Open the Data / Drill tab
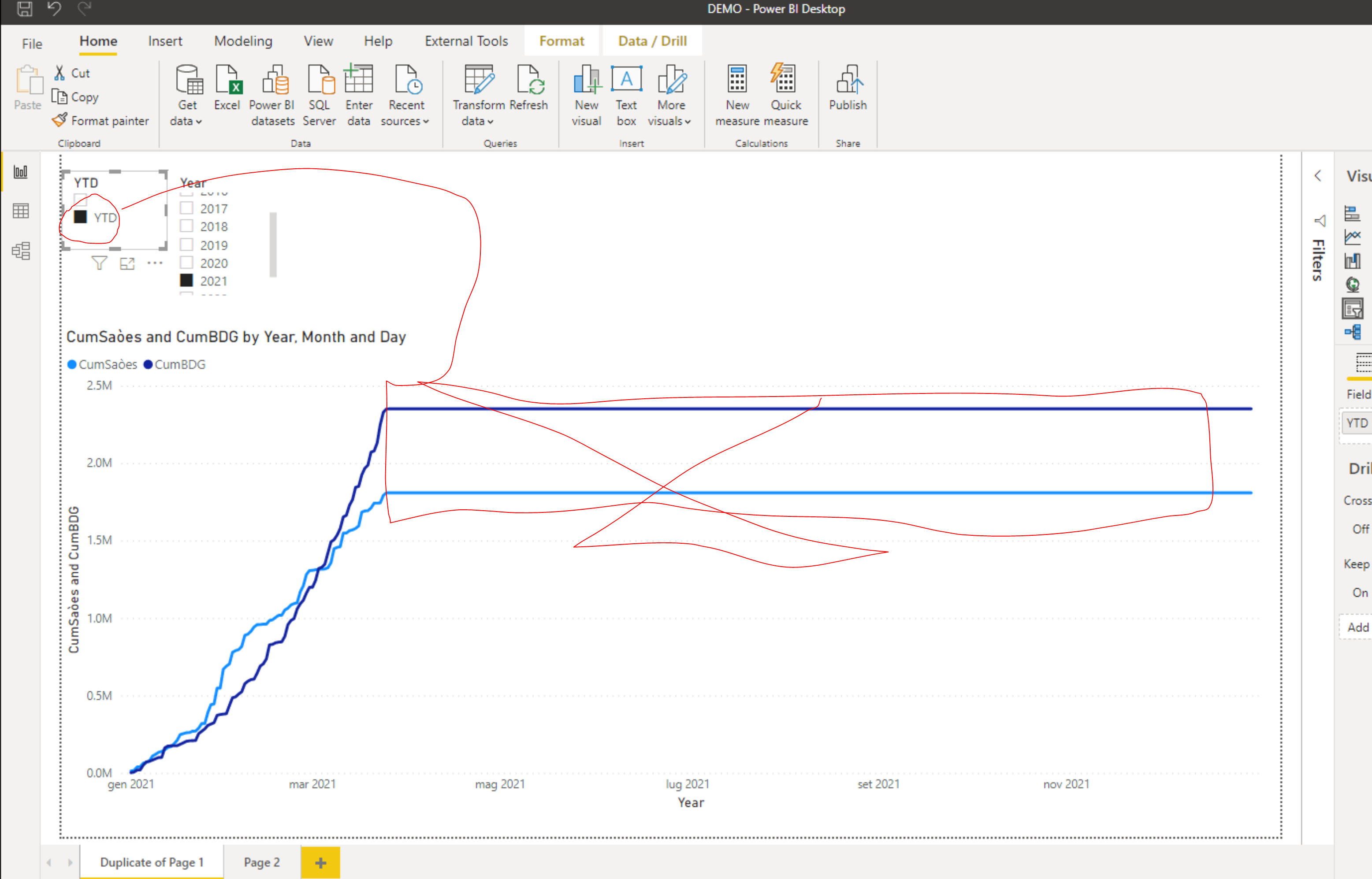Image resolution: width=1372 pixels, height=879 pixels. 653,41
